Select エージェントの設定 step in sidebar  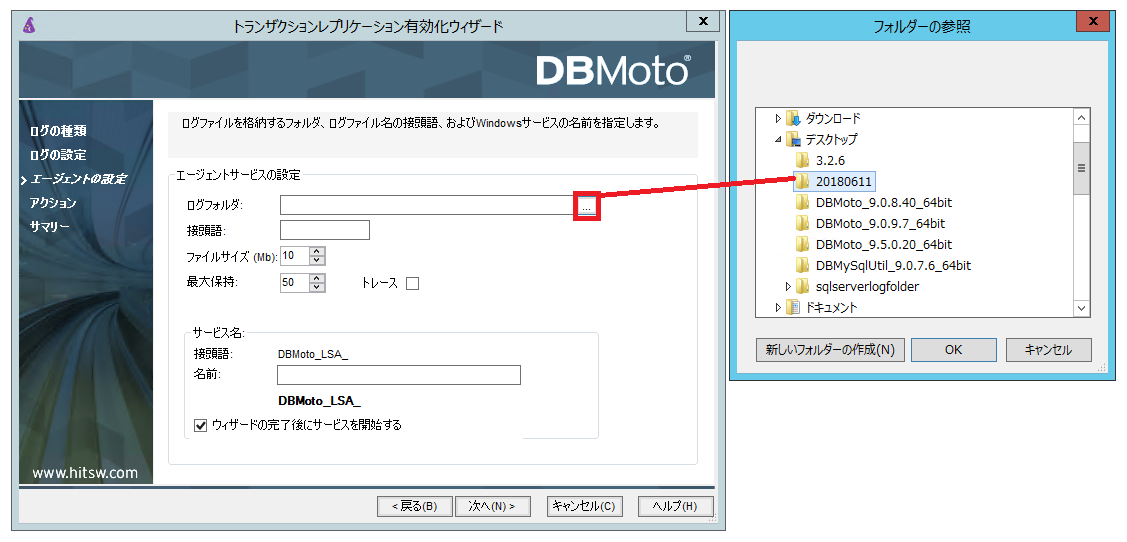pyautogui.click(x=78, y=179)
